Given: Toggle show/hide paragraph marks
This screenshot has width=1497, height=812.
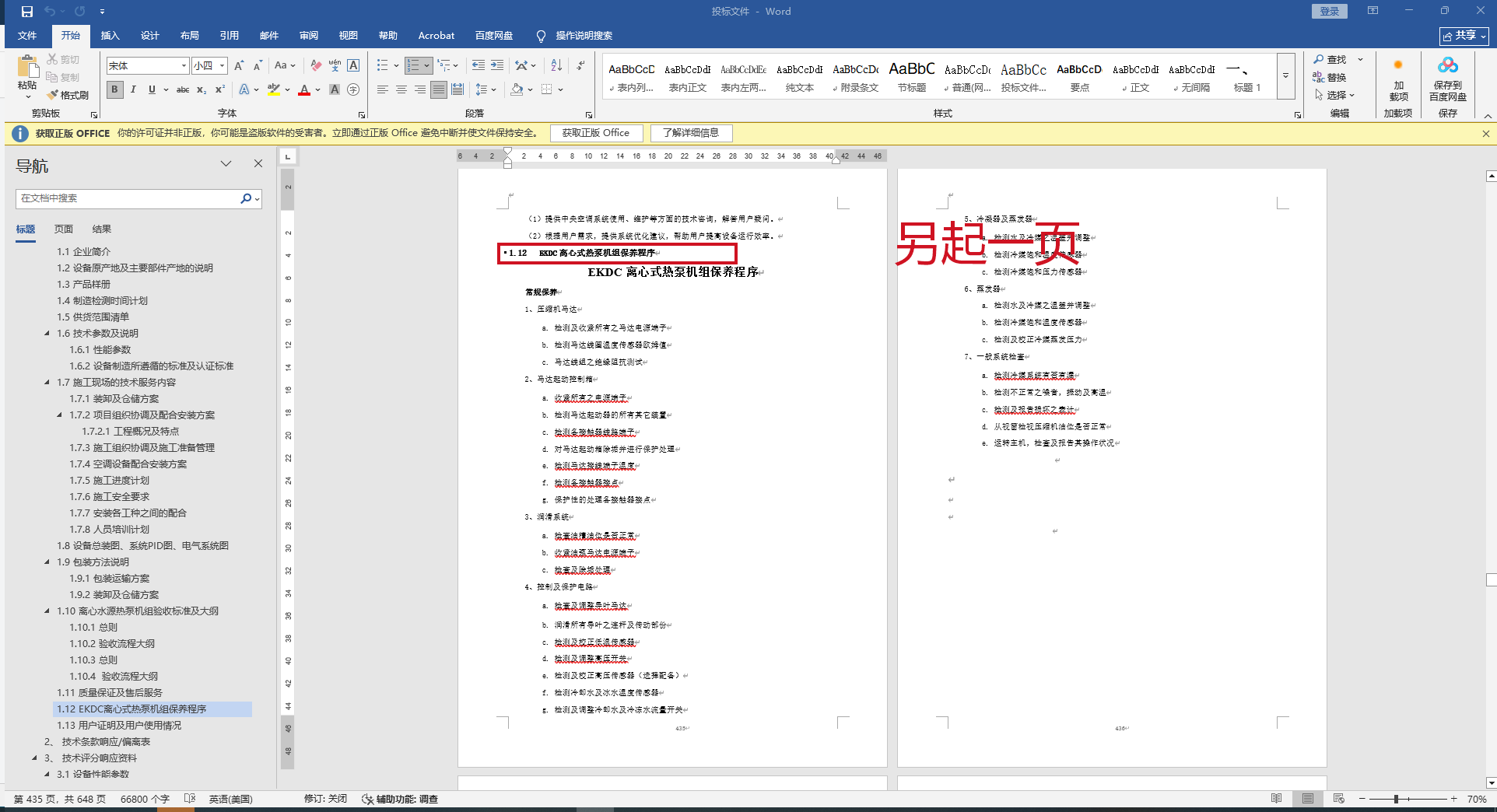Looking at the screenshot, I should 581,65.
